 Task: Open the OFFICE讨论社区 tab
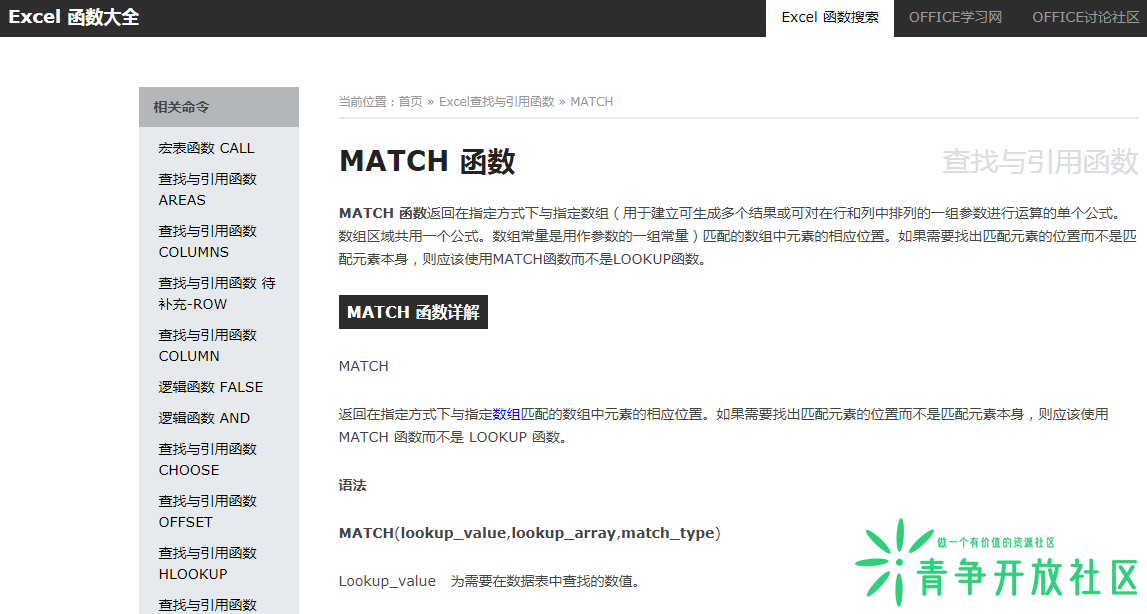pyautogui.click(x=1086, y=18)
